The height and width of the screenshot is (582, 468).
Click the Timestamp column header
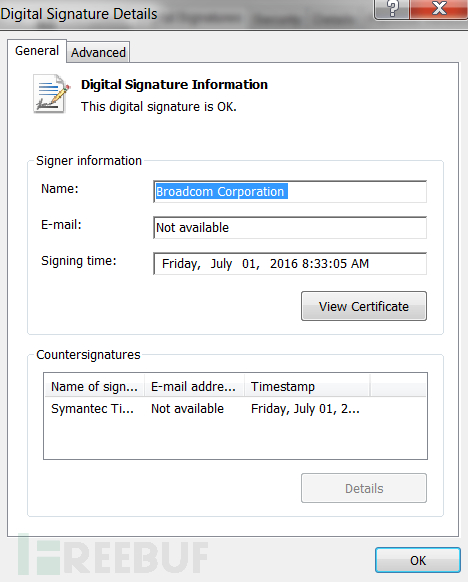point(307,386)
